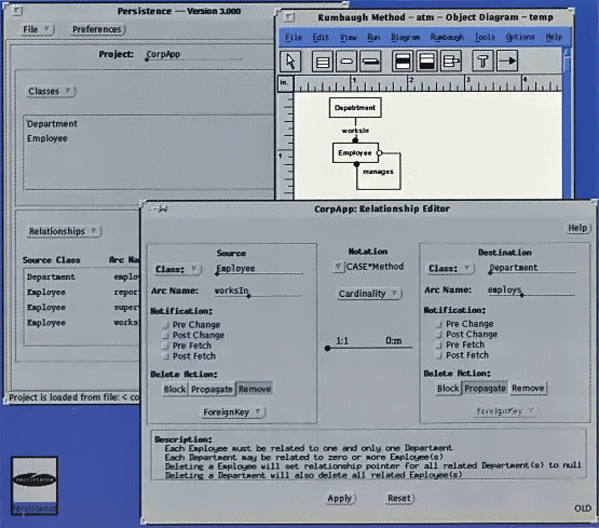Enable Source Pre Change notification

click(165, 325)
